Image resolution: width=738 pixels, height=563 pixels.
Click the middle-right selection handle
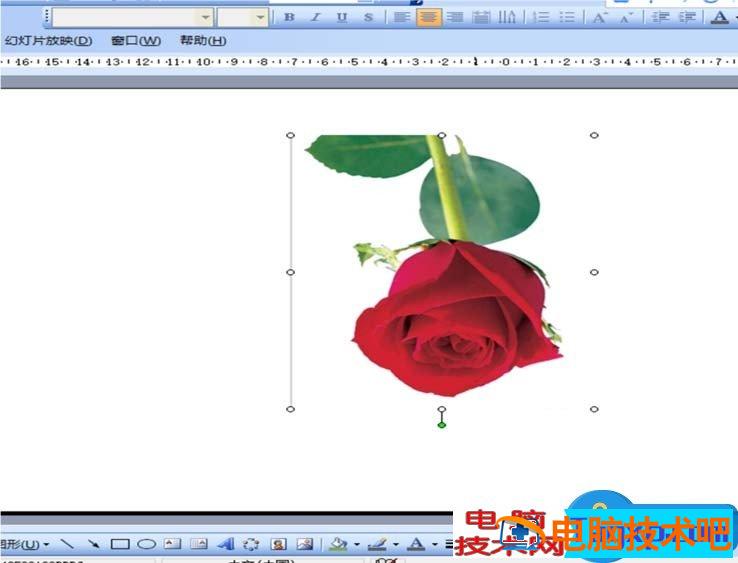[x=594, y=272]
